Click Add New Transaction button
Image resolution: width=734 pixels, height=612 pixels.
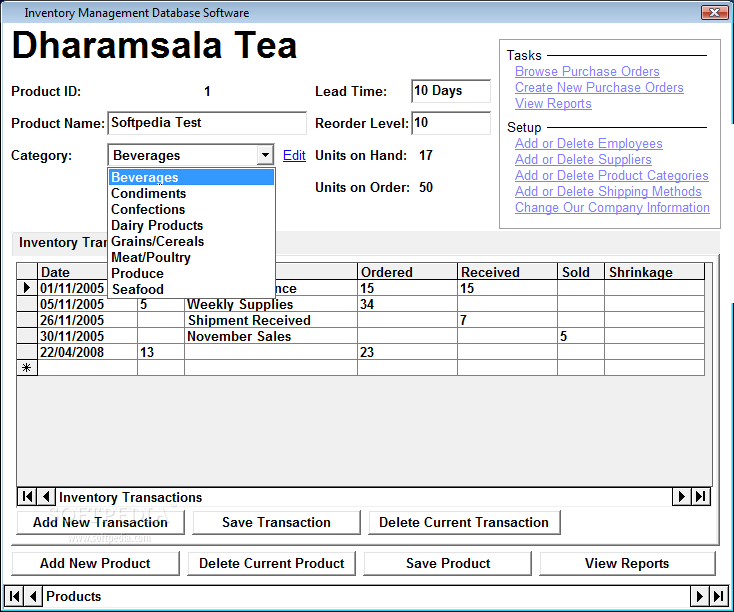[100, 522]
